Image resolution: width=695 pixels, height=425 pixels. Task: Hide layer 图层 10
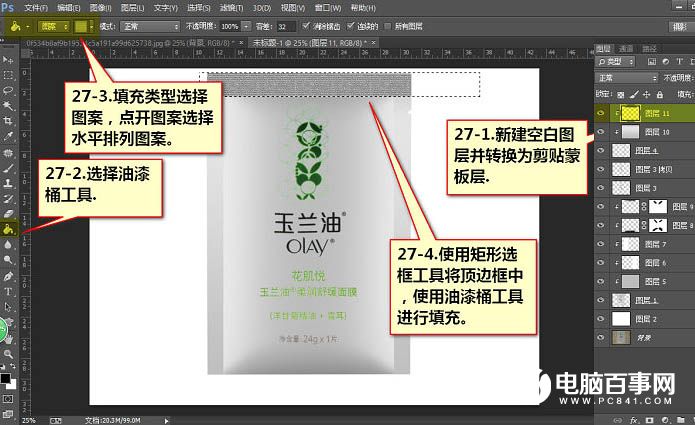(601, 132)
